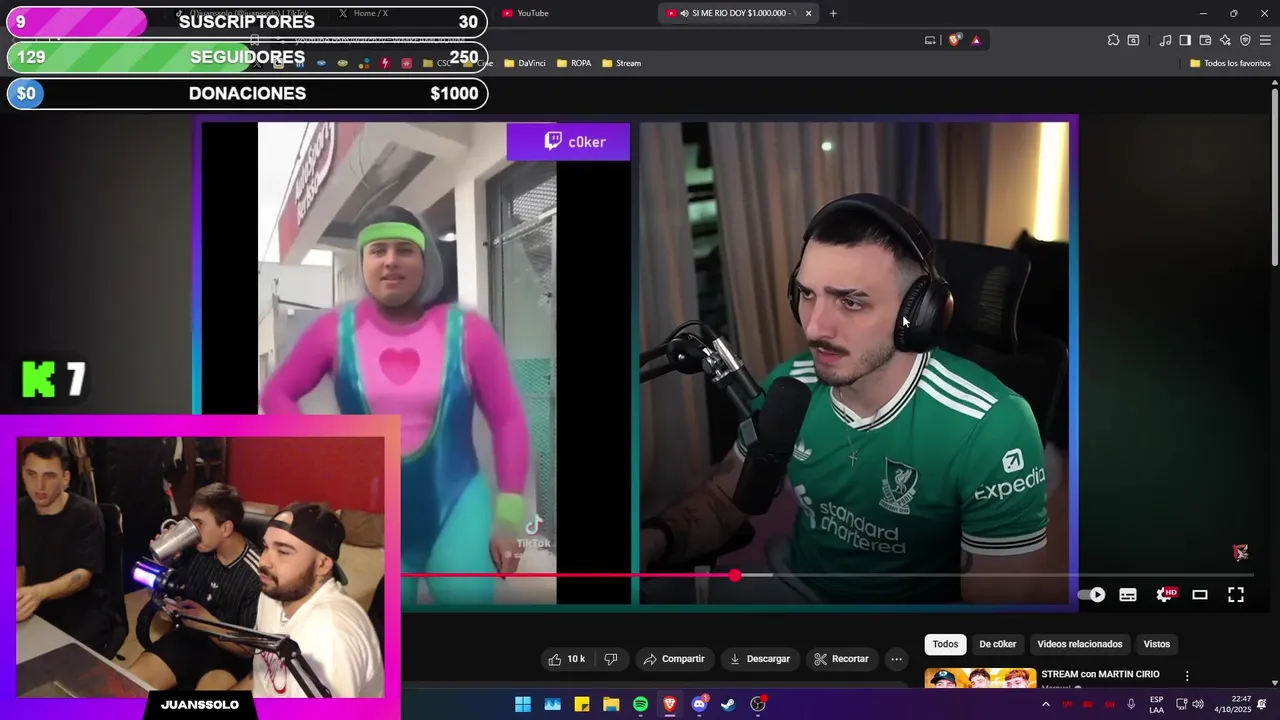Open the notifications bell in tray
The height and width of the screenshot is (720, 1280).
click(x=1262, y=705)
